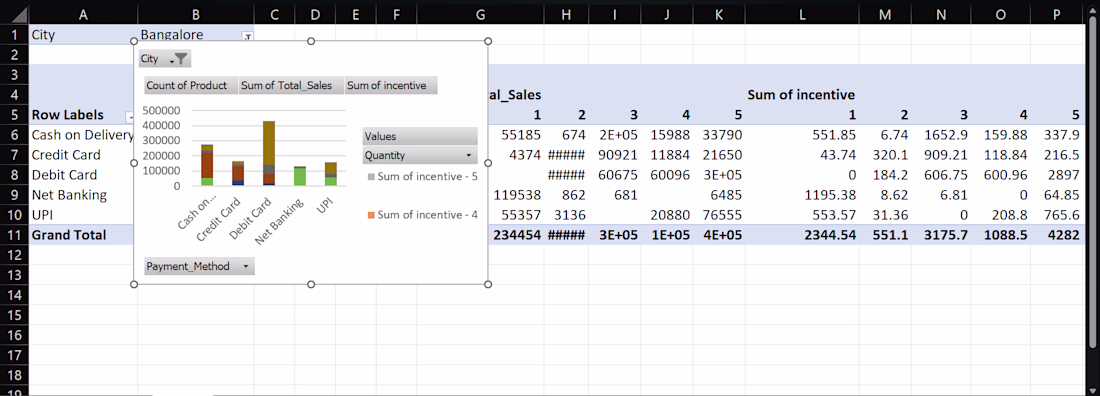Select the Cash on Delivery row label
The image size is (1100, 396).
point(83,135)
